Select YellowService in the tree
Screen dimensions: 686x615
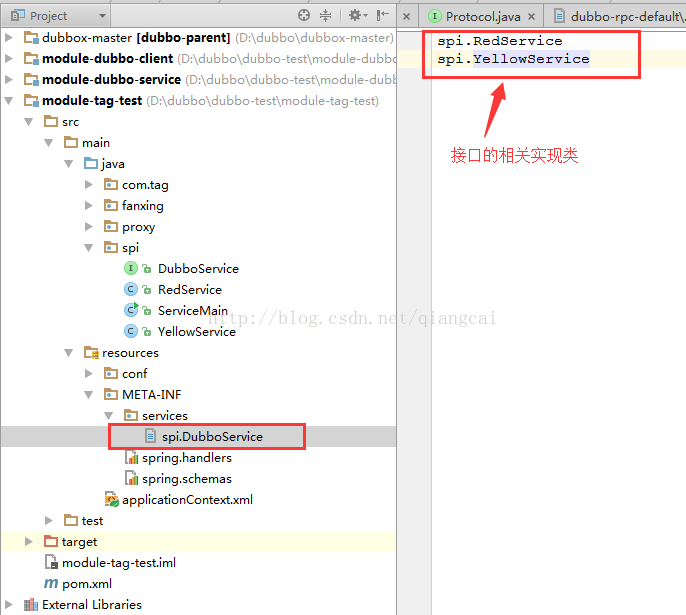pos(197,332)
